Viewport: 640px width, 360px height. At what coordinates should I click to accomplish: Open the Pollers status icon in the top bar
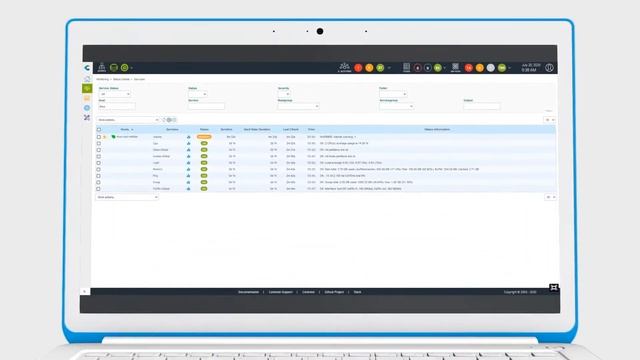point(102,67)
